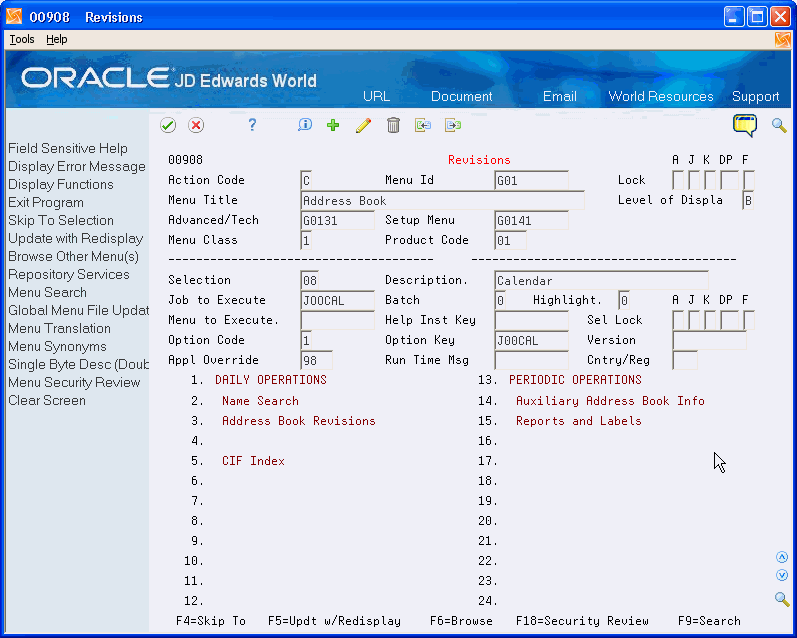Click the yellow chat notes icon
This screenshot has height=638, width=797.
[x=745, y=125]
